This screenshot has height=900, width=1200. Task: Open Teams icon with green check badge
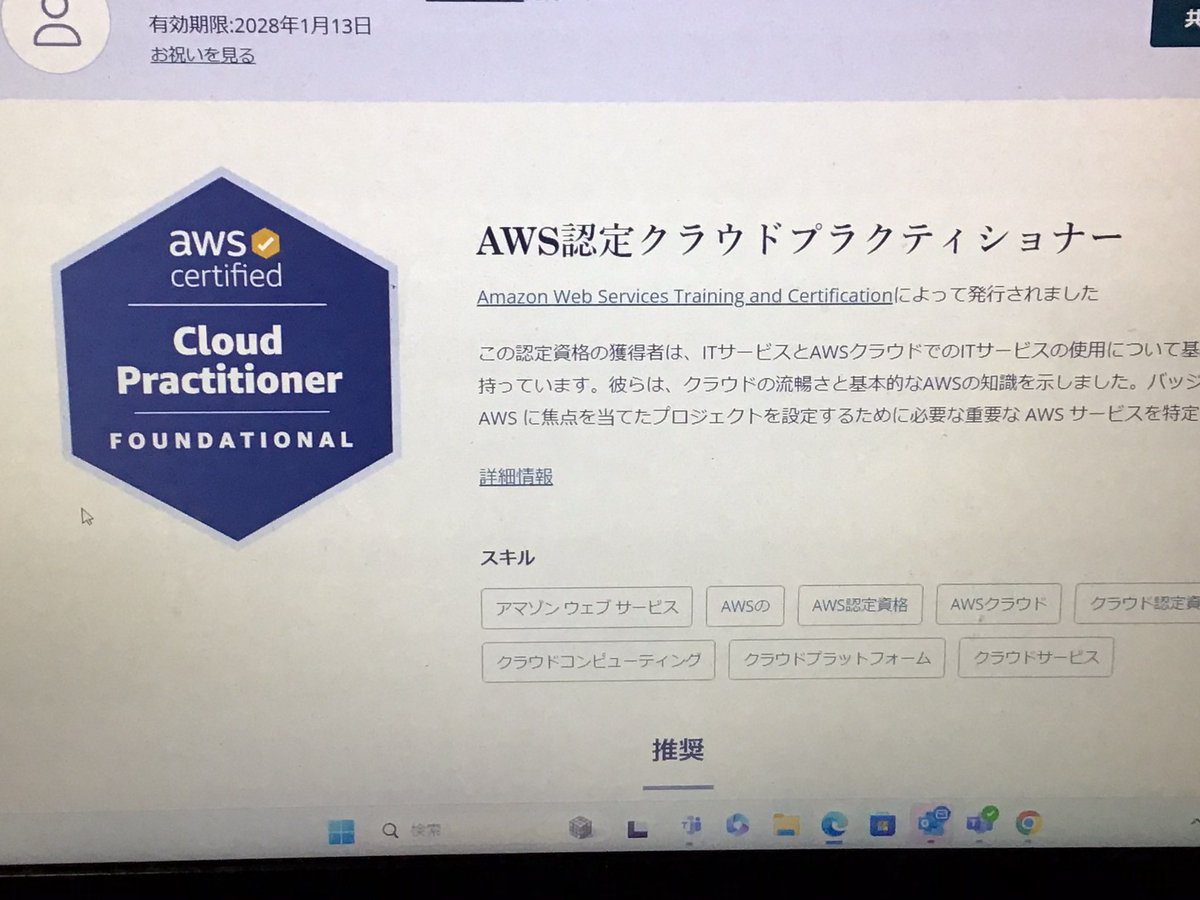[980, 822]
